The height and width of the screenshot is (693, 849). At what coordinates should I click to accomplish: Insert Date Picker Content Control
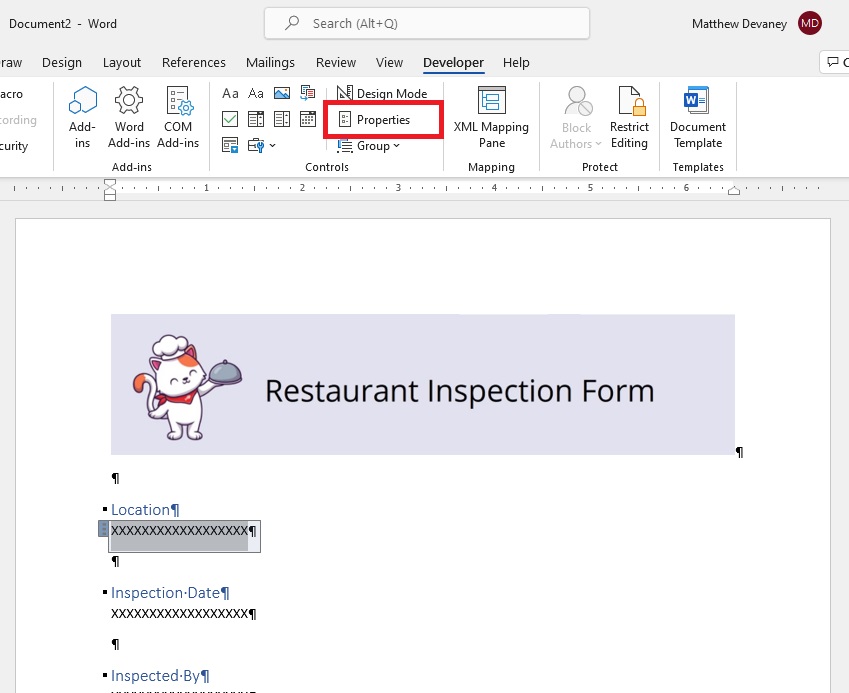pyautogui.click(x=308, y=119)
